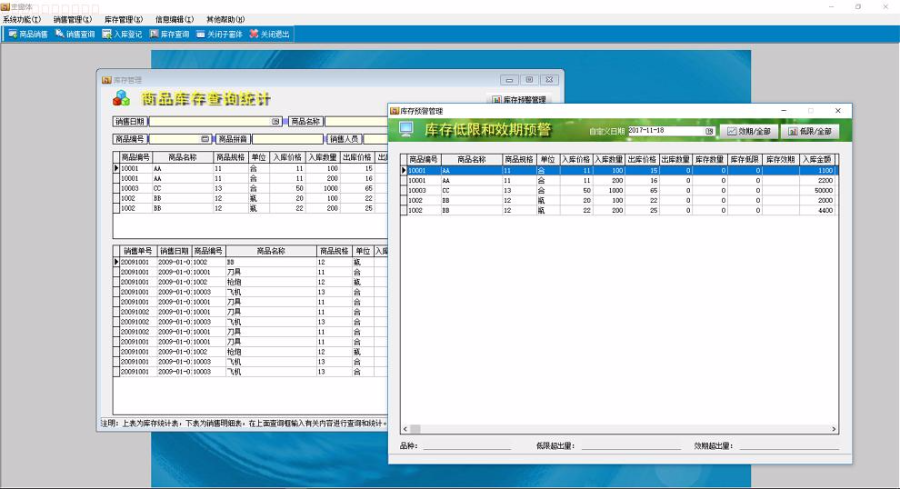Click the 销售单号 column header
Viewport: 900px width, 489px height.
tap(138, 251)
